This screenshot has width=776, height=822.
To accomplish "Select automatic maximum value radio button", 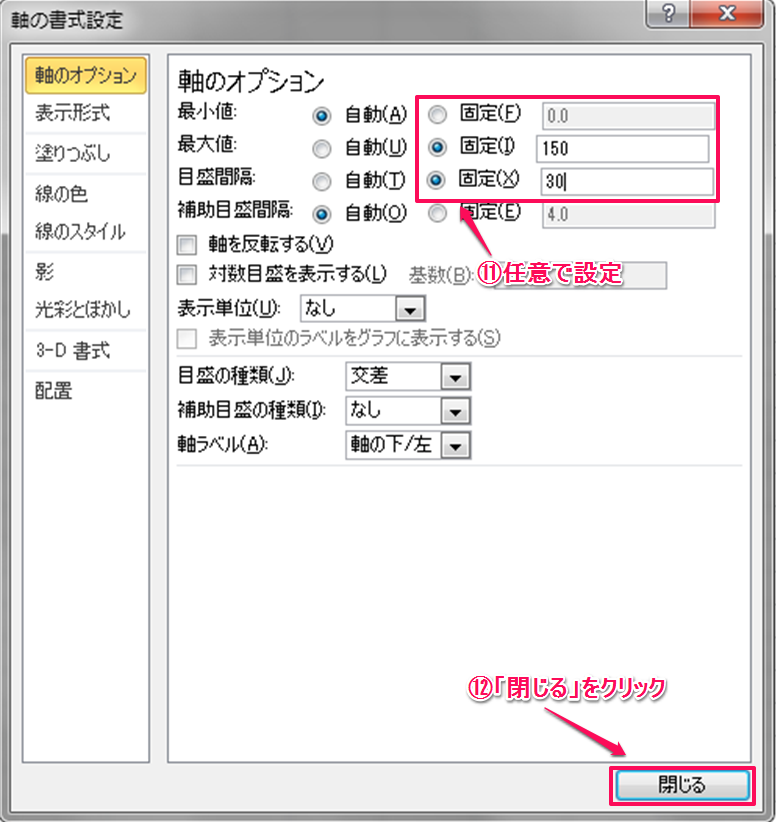I will click(x=322, y=149).
